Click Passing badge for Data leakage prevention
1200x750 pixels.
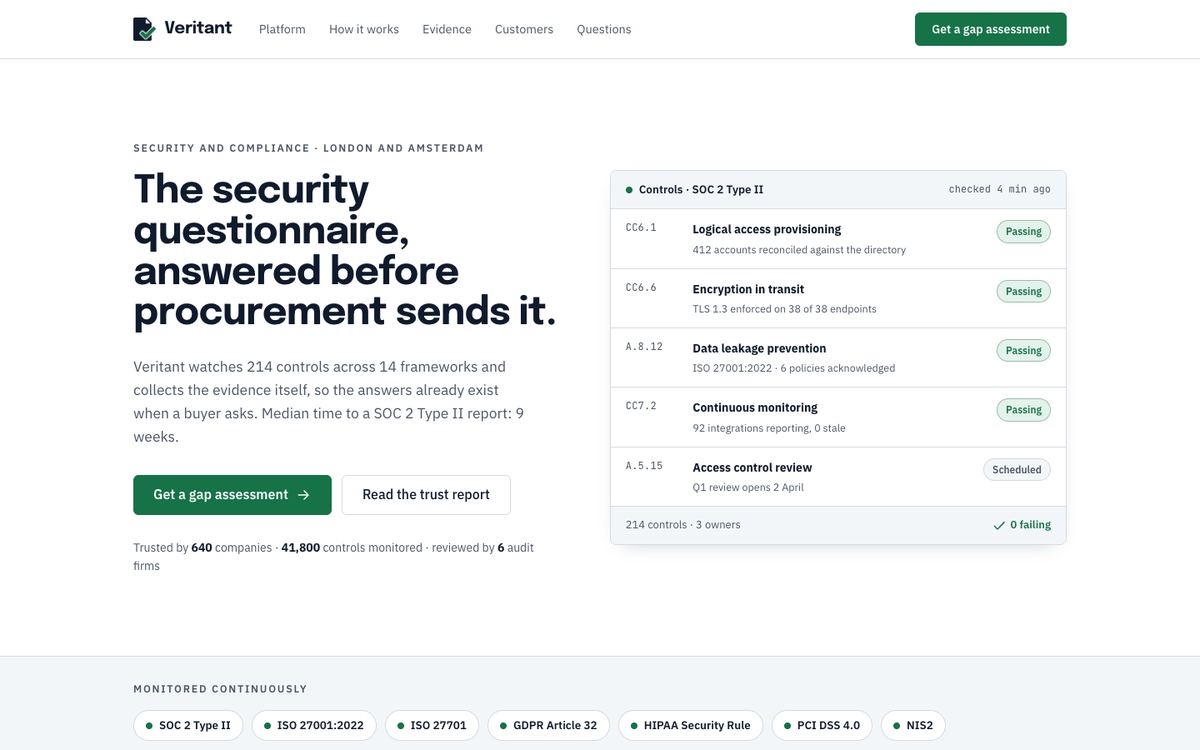coord(1023,350)
